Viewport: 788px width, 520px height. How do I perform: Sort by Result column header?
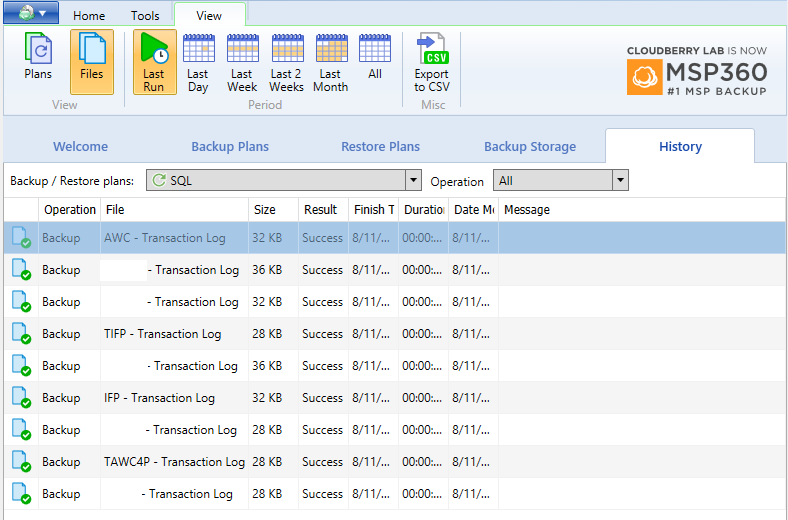[324, 210]
